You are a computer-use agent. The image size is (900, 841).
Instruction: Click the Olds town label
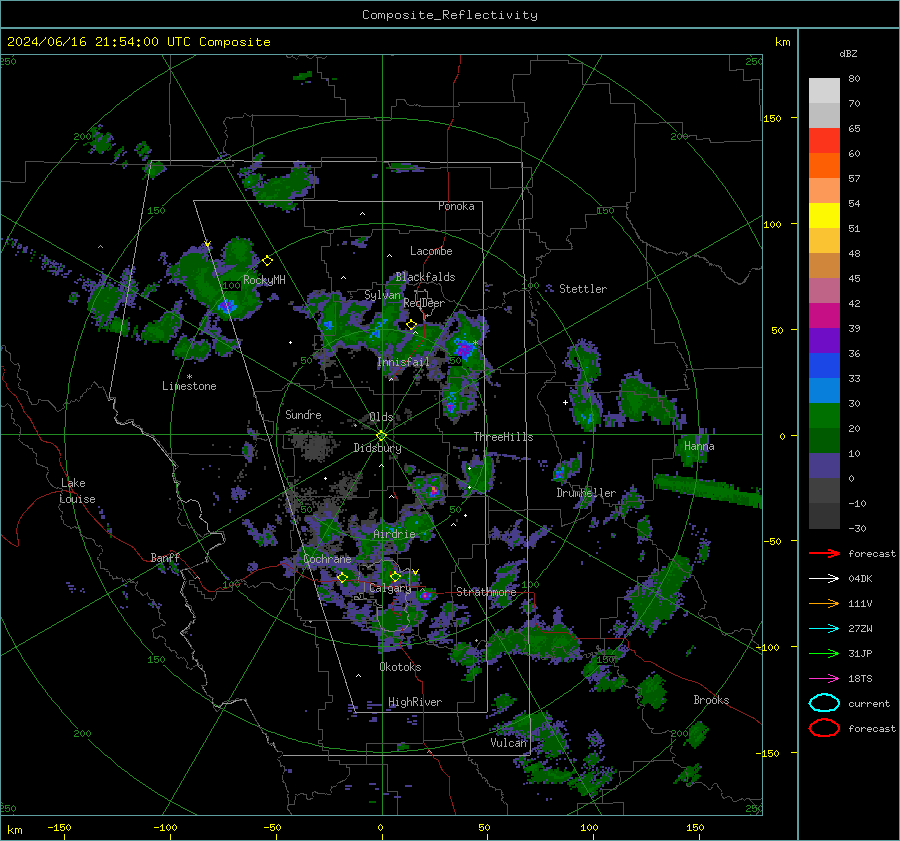381,417
